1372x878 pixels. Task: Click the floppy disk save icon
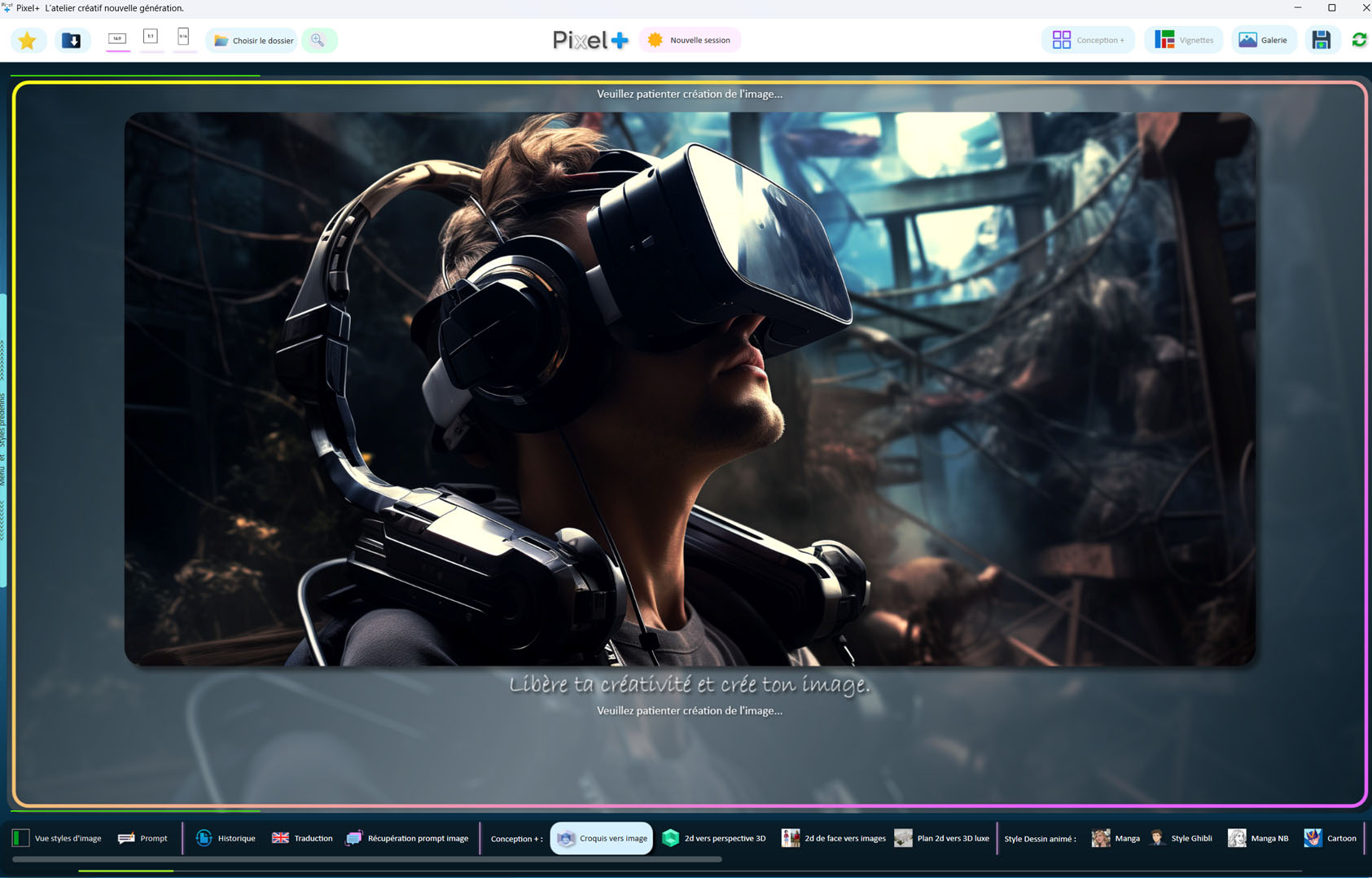(1321, 40)
